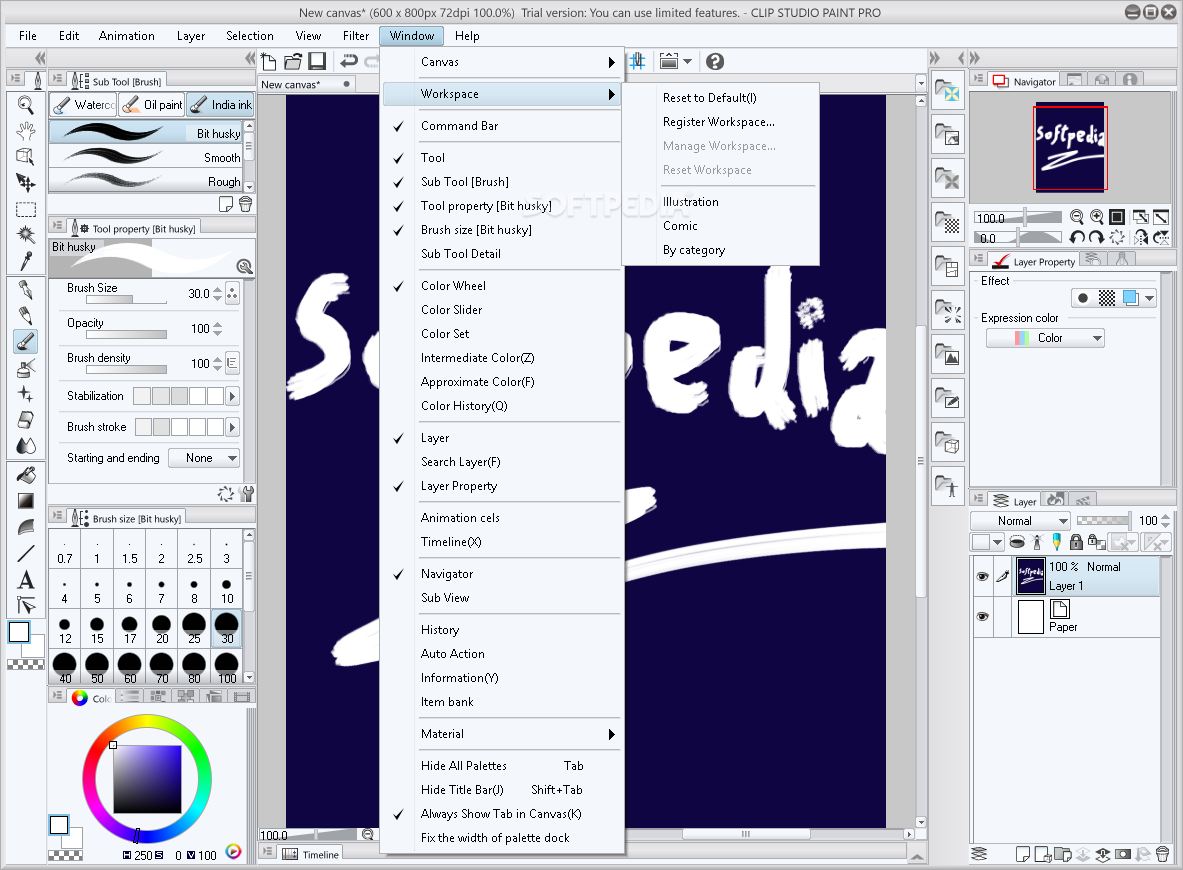This screenshot has height=870, width=1183.
Task: Open layer color effect dropdown arrow
Action: point(1149,298)
